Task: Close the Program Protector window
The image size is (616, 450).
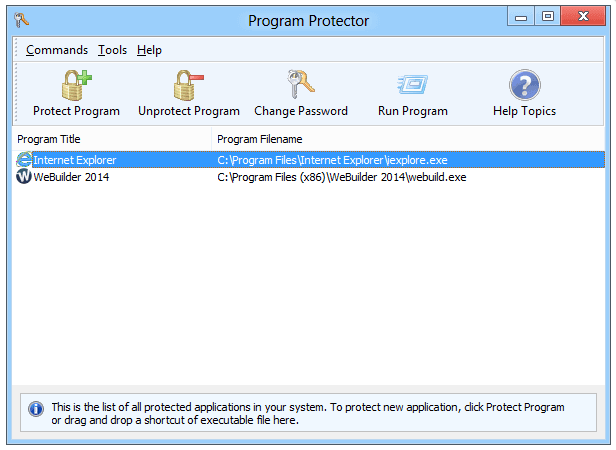Action: click(x=583, y=17)
